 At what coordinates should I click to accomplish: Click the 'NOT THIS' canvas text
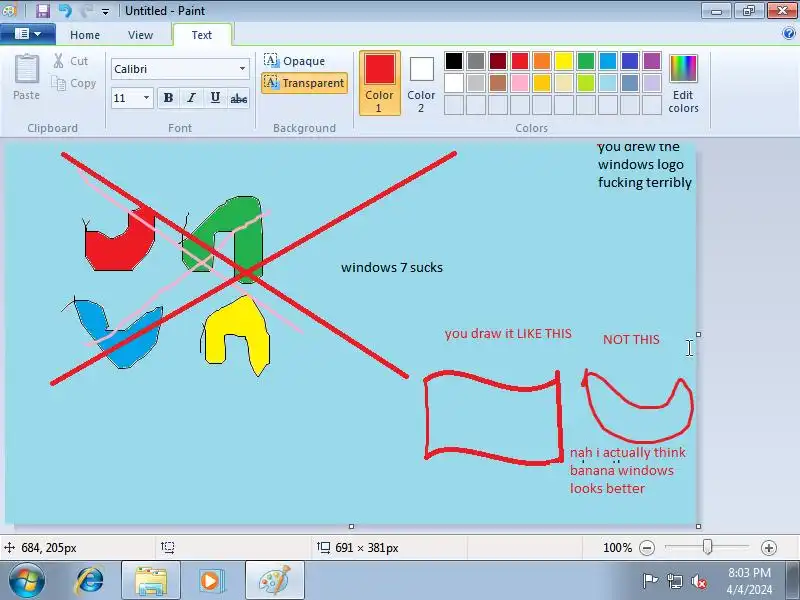631,339
